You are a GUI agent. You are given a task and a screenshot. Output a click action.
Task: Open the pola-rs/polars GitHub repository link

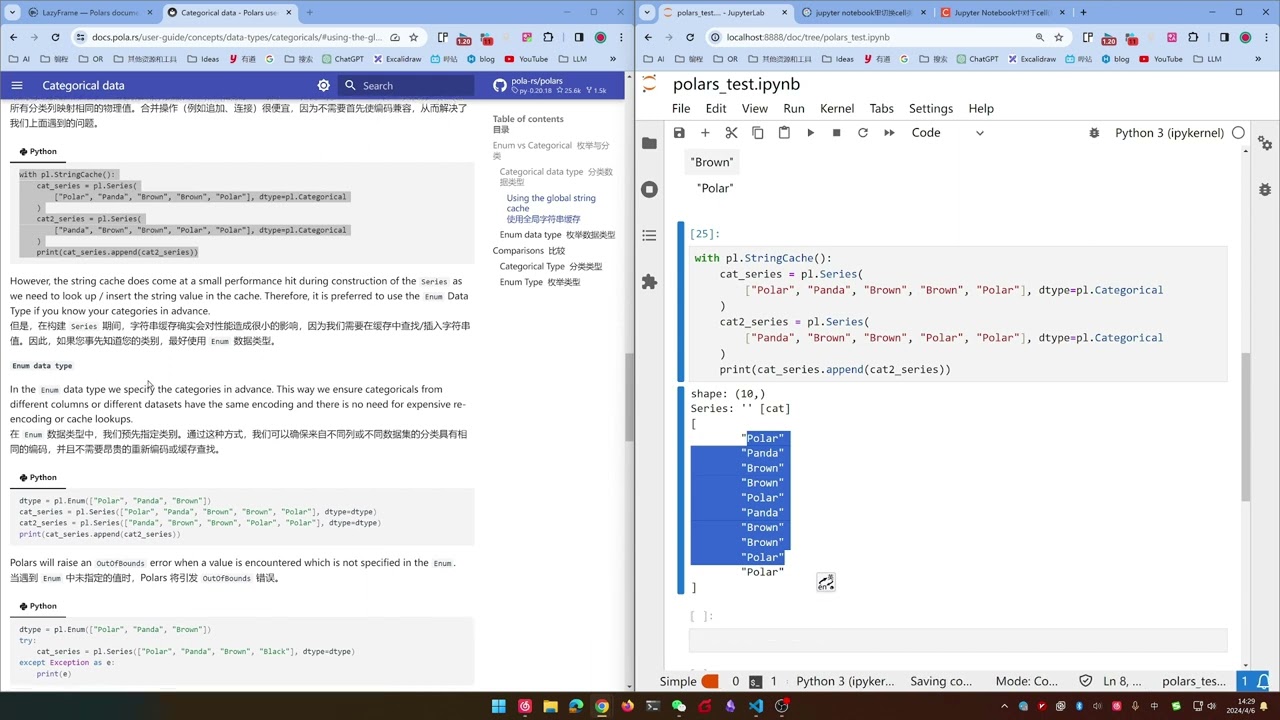(x=550, y=86)
